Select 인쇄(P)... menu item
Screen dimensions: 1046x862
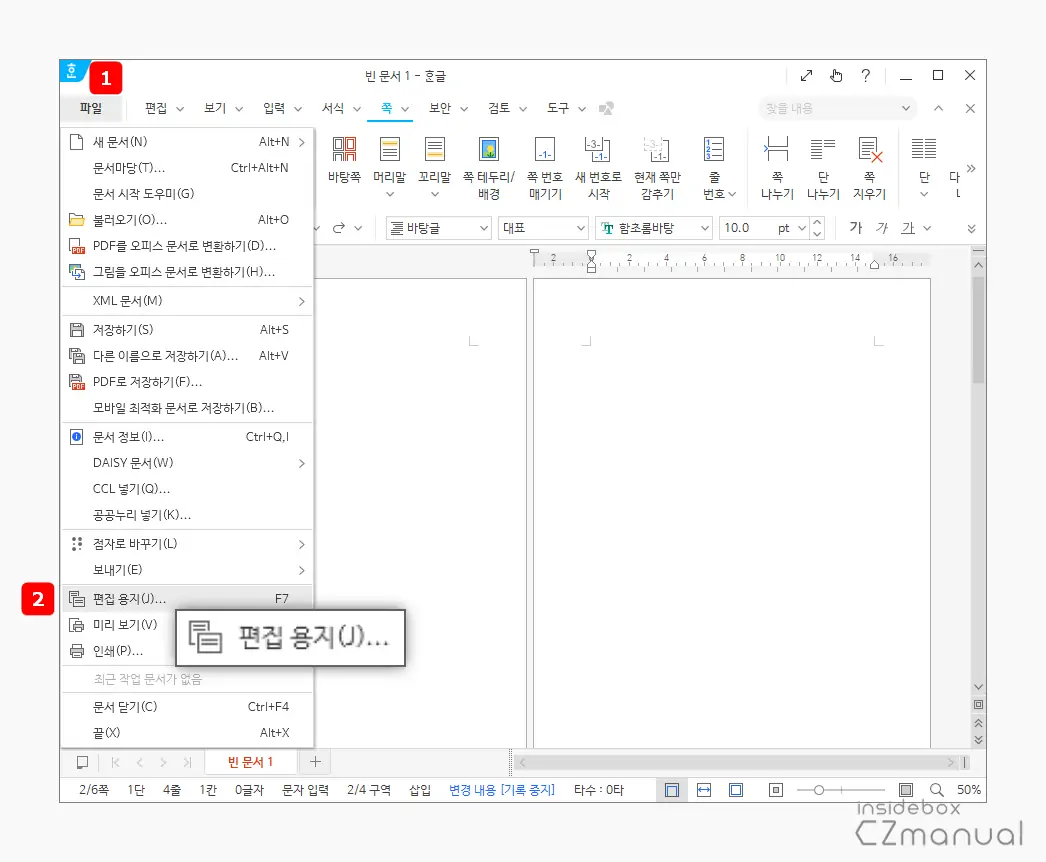tap(119, 651)
